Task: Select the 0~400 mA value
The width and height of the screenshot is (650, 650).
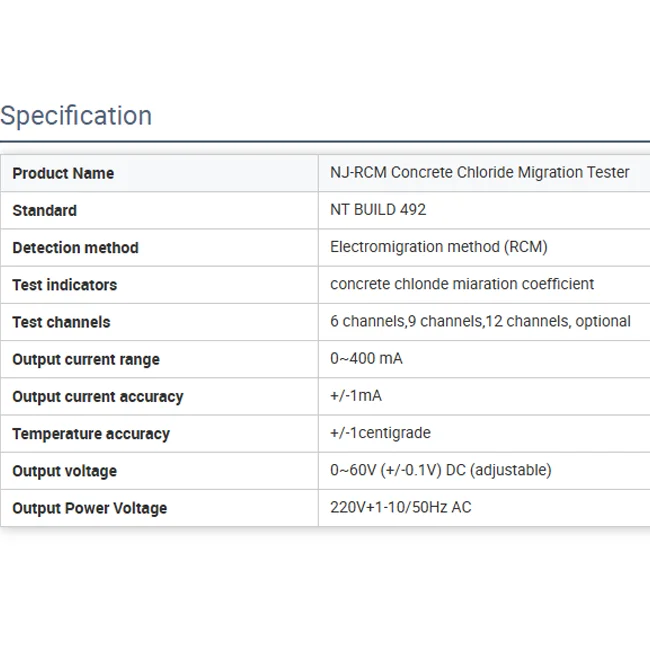Action: 366,359
